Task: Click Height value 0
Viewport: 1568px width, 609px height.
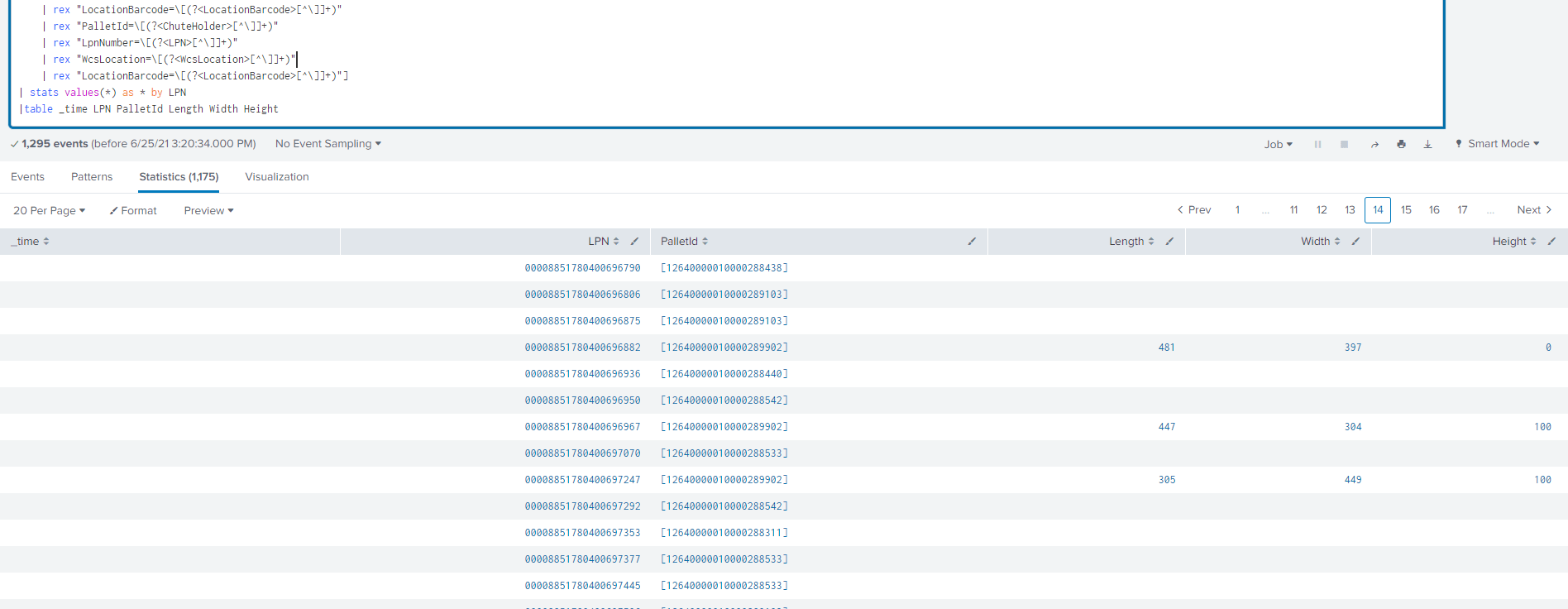Action: click(1548, 348)
